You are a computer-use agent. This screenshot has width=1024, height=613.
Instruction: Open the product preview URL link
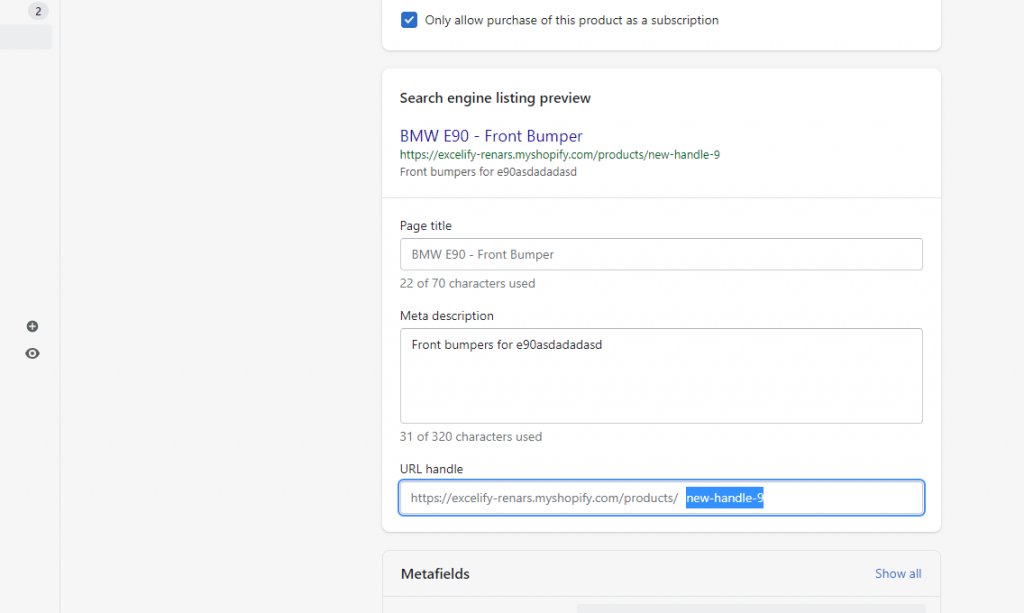pos(559,155)
